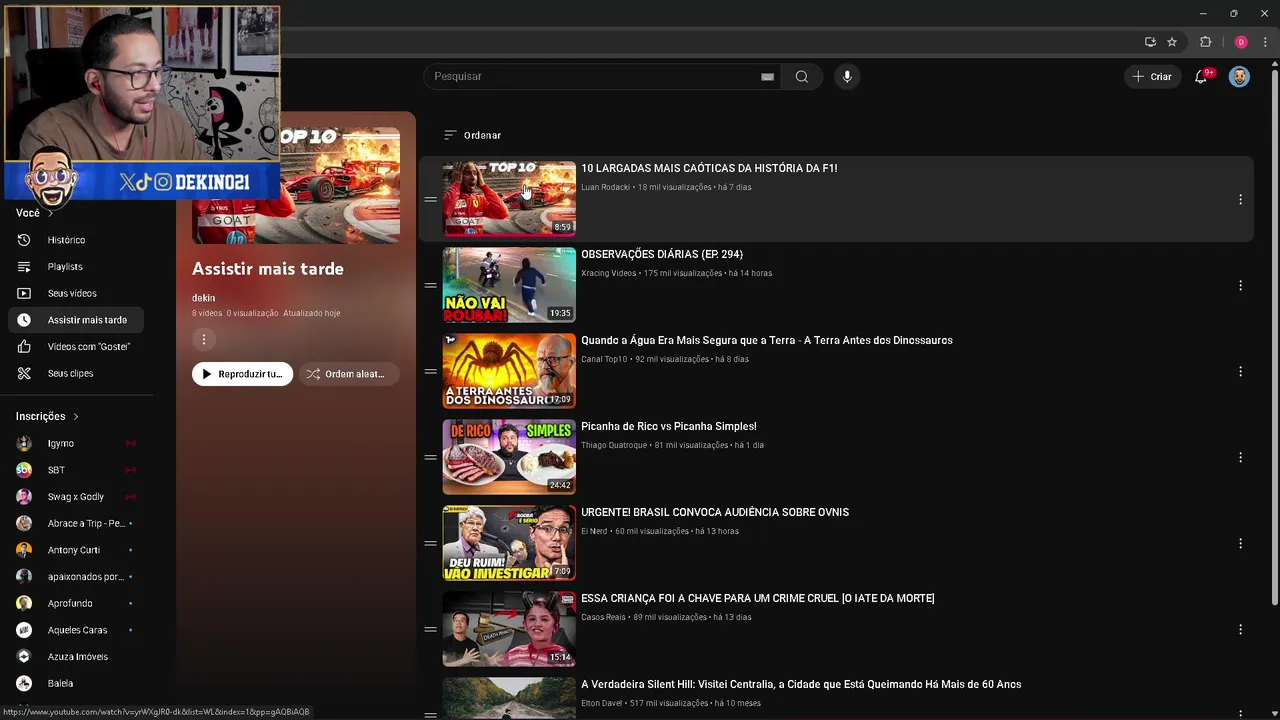The image size is (1280, 720).
Task: Open browser extensions puzzle icon
Action: click(1205, 42)
